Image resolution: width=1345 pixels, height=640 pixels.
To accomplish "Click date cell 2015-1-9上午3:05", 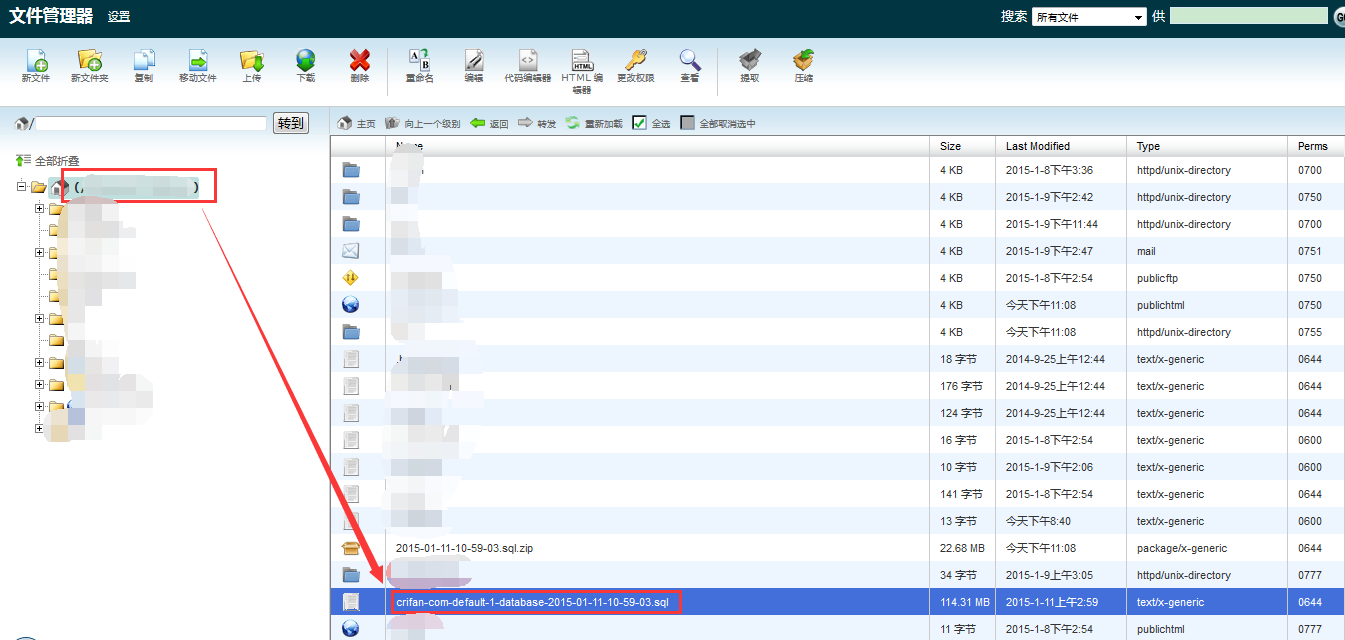I will click(x=1049, y=575).
